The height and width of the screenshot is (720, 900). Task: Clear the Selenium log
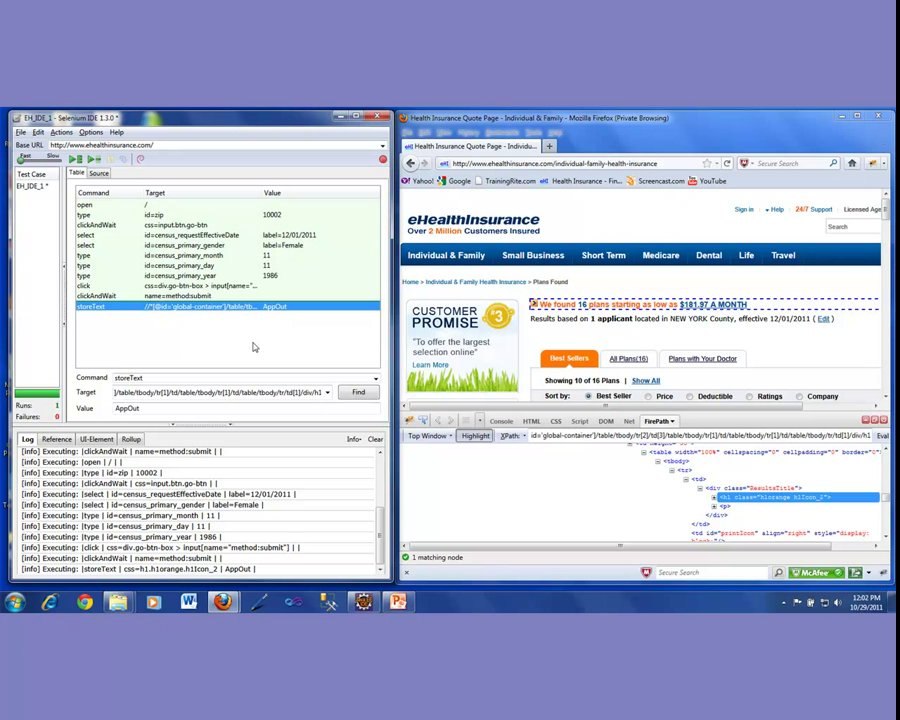tap(375, 439)
